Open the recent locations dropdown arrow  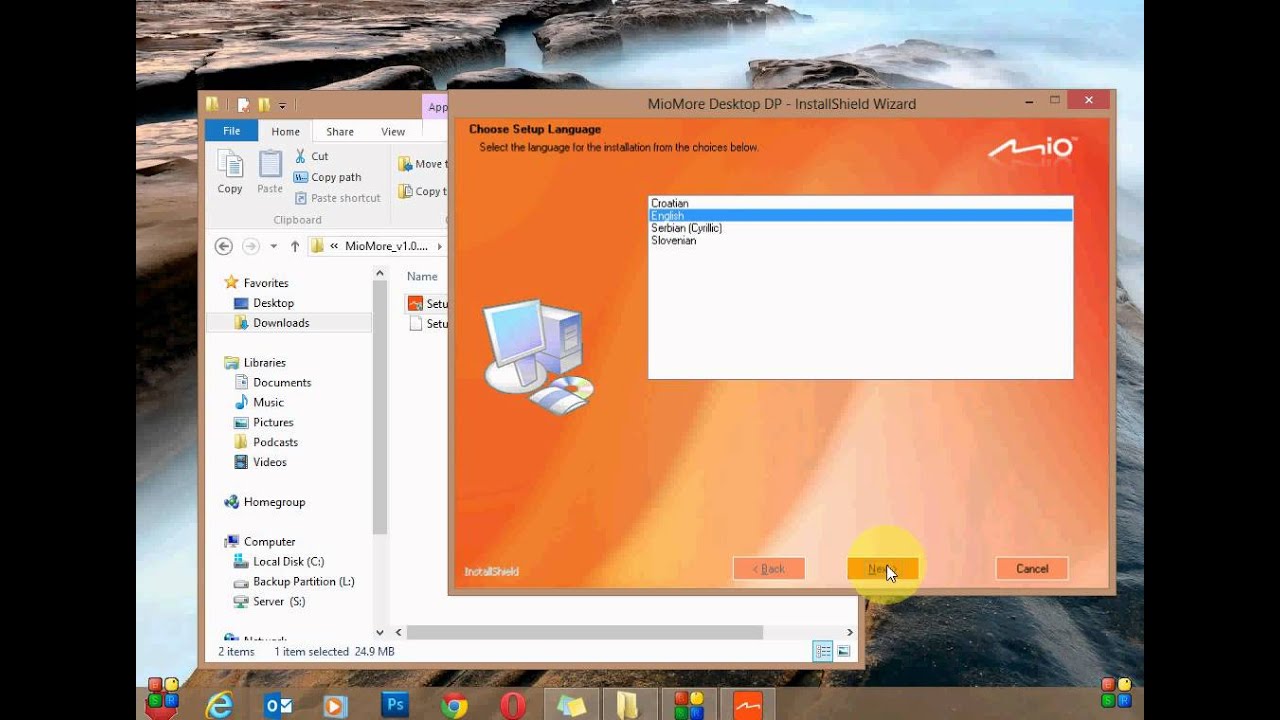click(273, 246)
